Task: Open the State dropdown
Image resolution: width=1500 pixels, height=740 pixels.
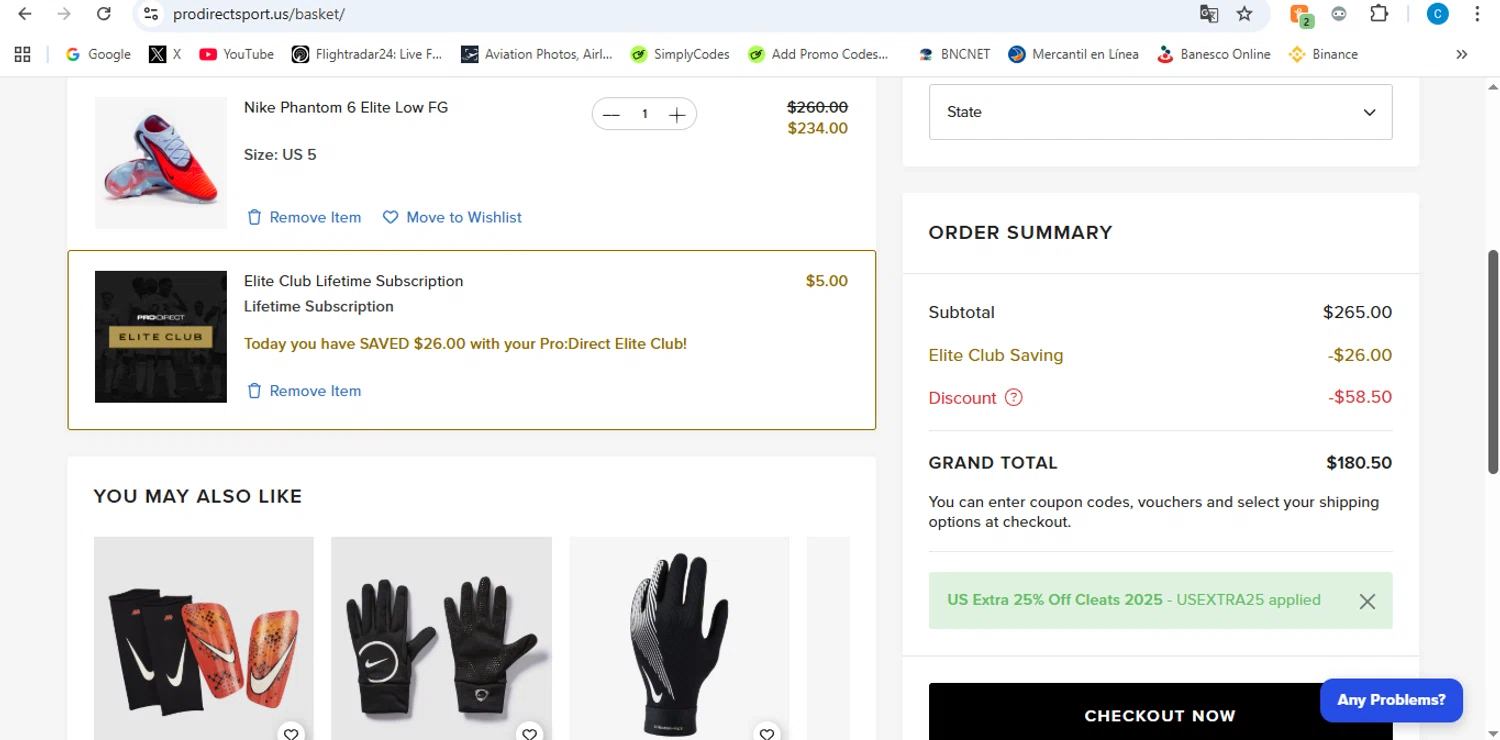Action: [1160, 112]
